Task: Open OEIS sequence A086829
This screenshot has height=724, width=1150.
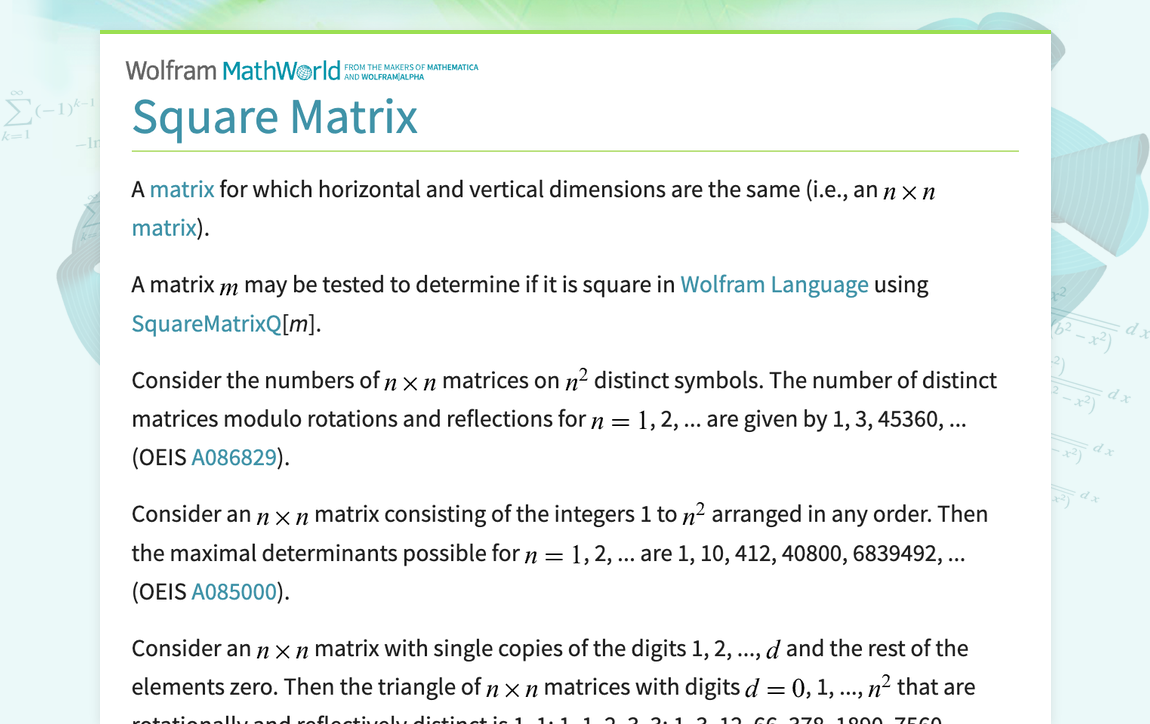Action: 234,456
